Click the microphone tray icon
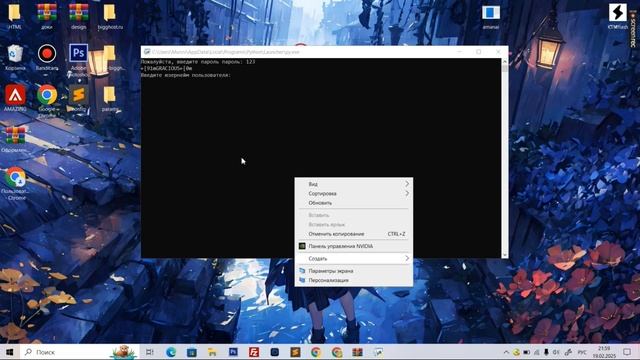Viewport: 640px width, 360px height. tap(546, 352)
